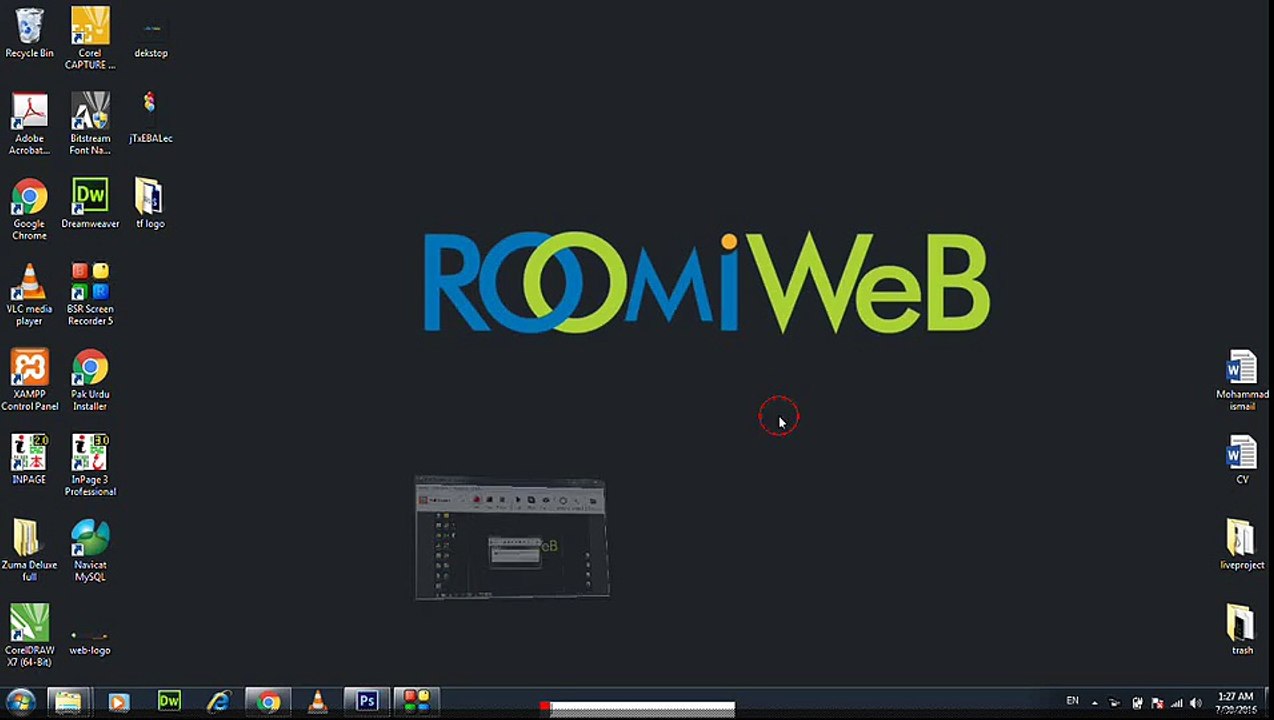The width and height of the screenshot is (1274, 720).
Task: Open the media player taskbar icon
Action: tap(118, 702)
